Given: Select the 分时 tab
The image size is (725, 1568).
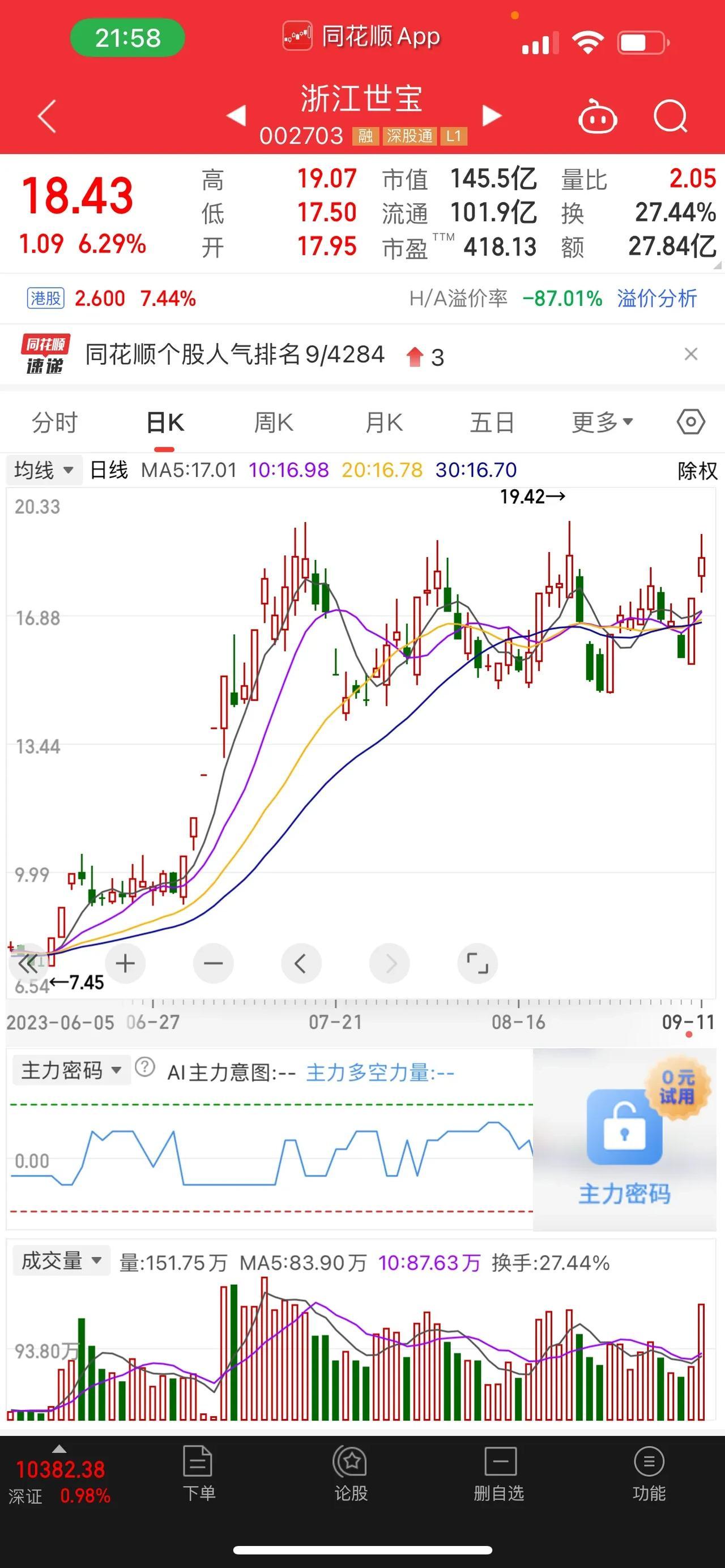Looking at the screenshot, I should coord(55,422).
